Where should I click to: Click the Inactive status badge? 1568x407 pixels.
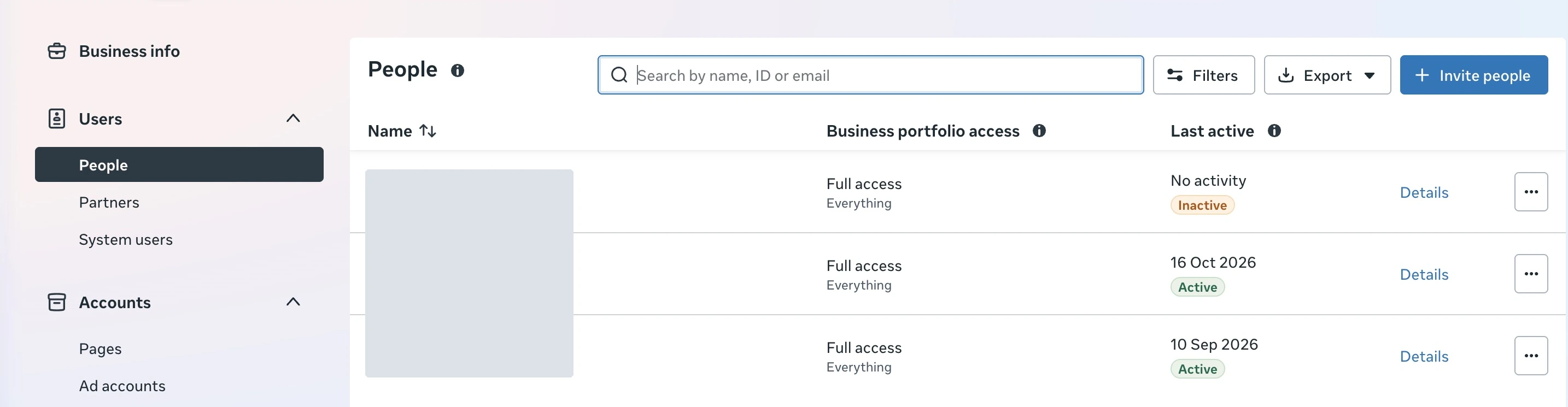[x=1202, y=205]
